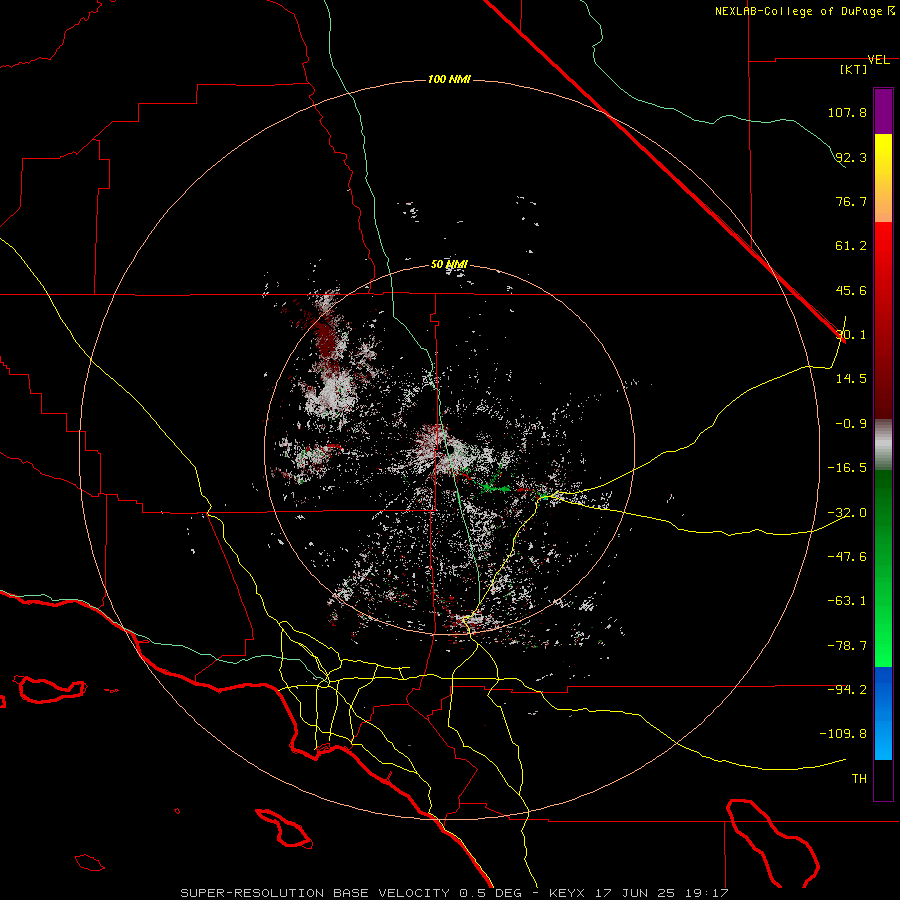Viewport: 900px width, 900px height.
Task: Click the -109.8 velocity scale value
Action: coord(843,734)
